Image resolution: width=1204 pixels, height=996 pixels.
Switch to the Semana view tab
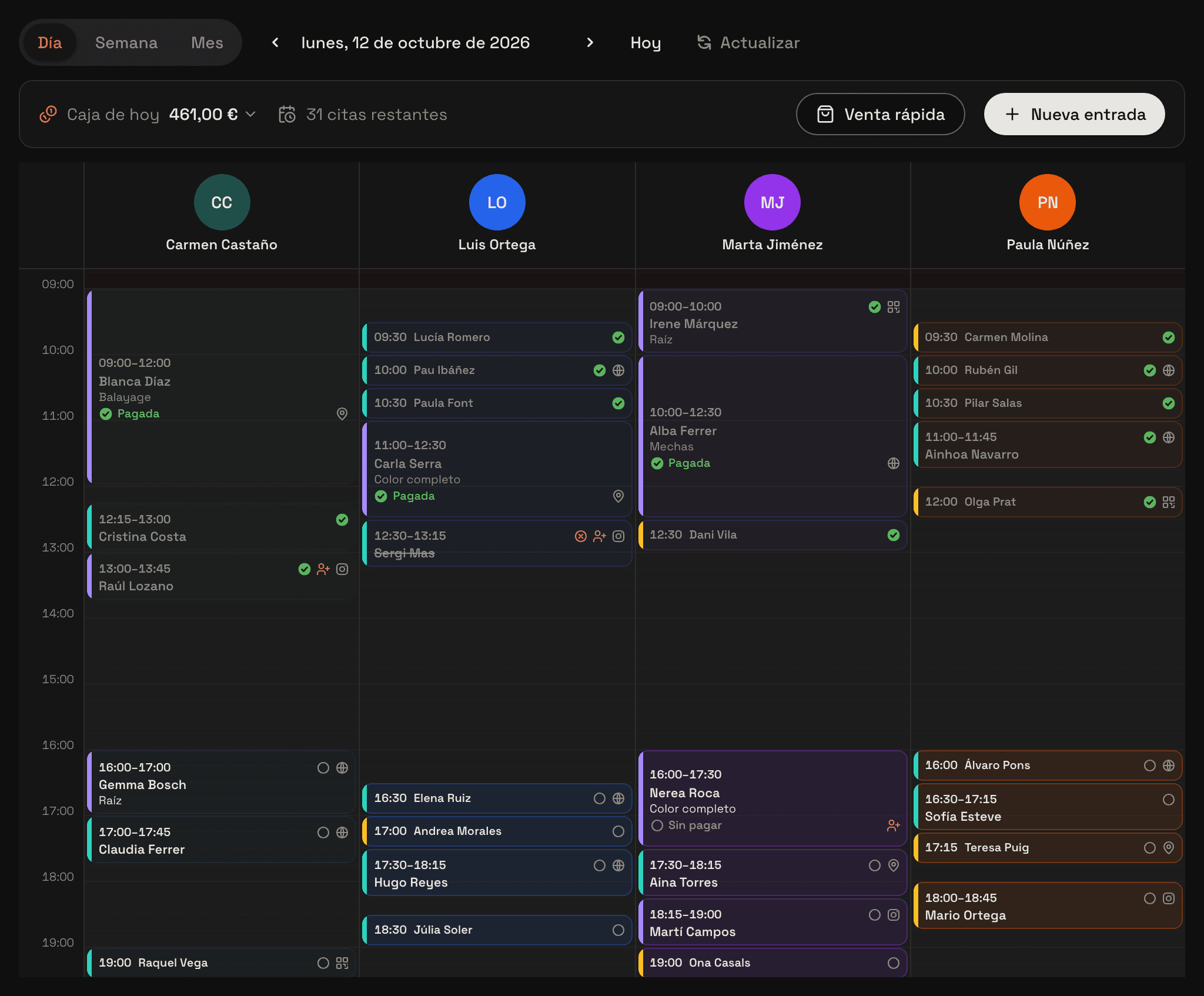click(x=126, y=42)
